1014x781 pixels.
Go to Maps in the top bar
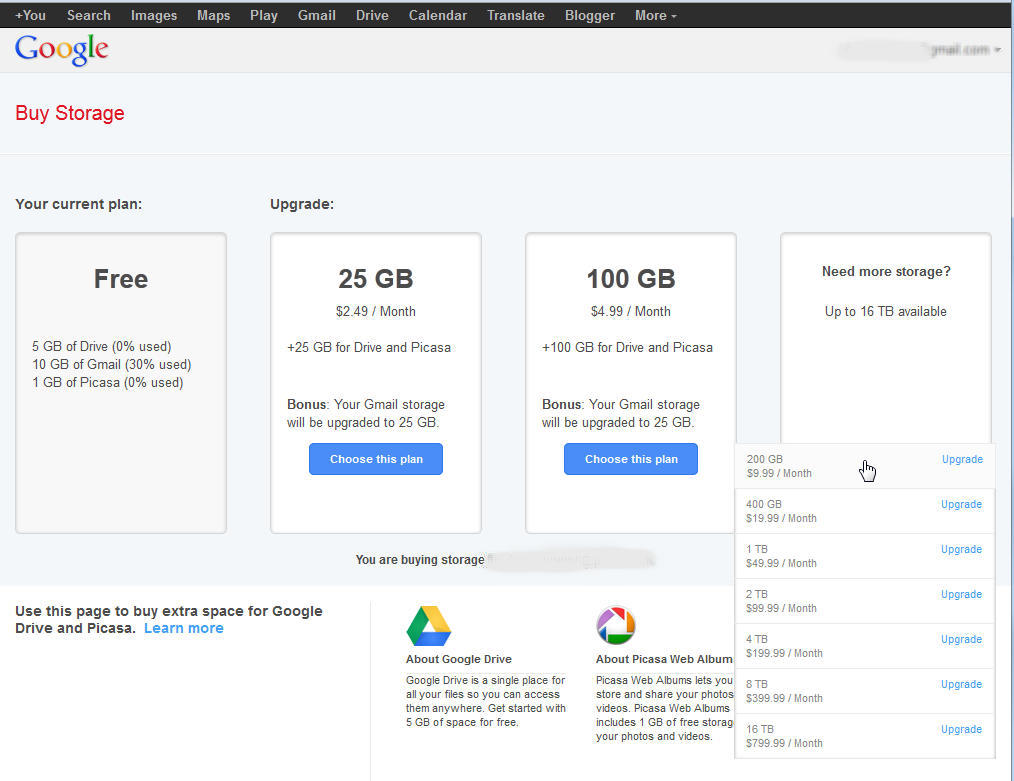click(x=213, y=15)
